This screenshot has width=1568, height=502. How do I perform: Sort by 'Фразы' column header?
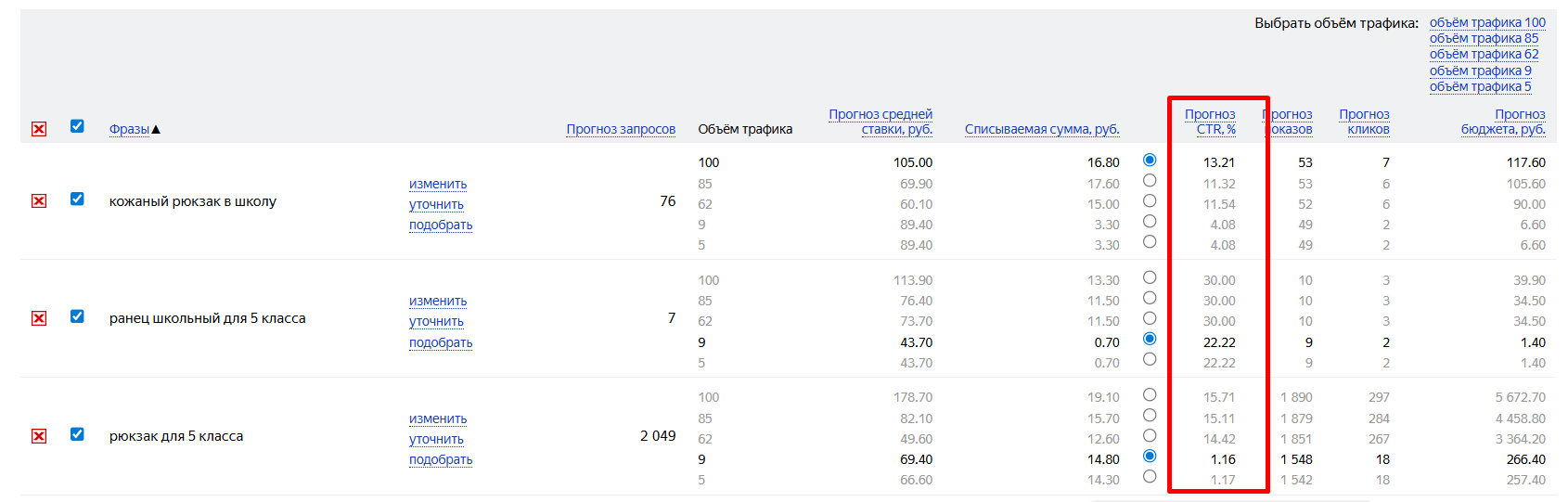click(x=129, y=129)
